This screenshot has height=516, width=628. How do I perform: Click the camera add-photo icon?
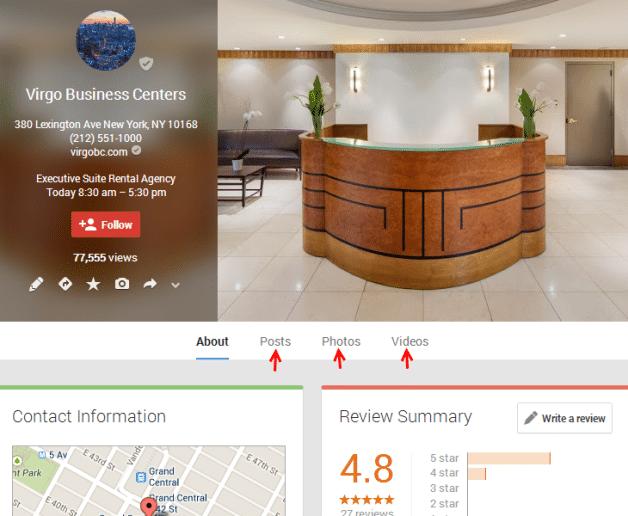122,284
